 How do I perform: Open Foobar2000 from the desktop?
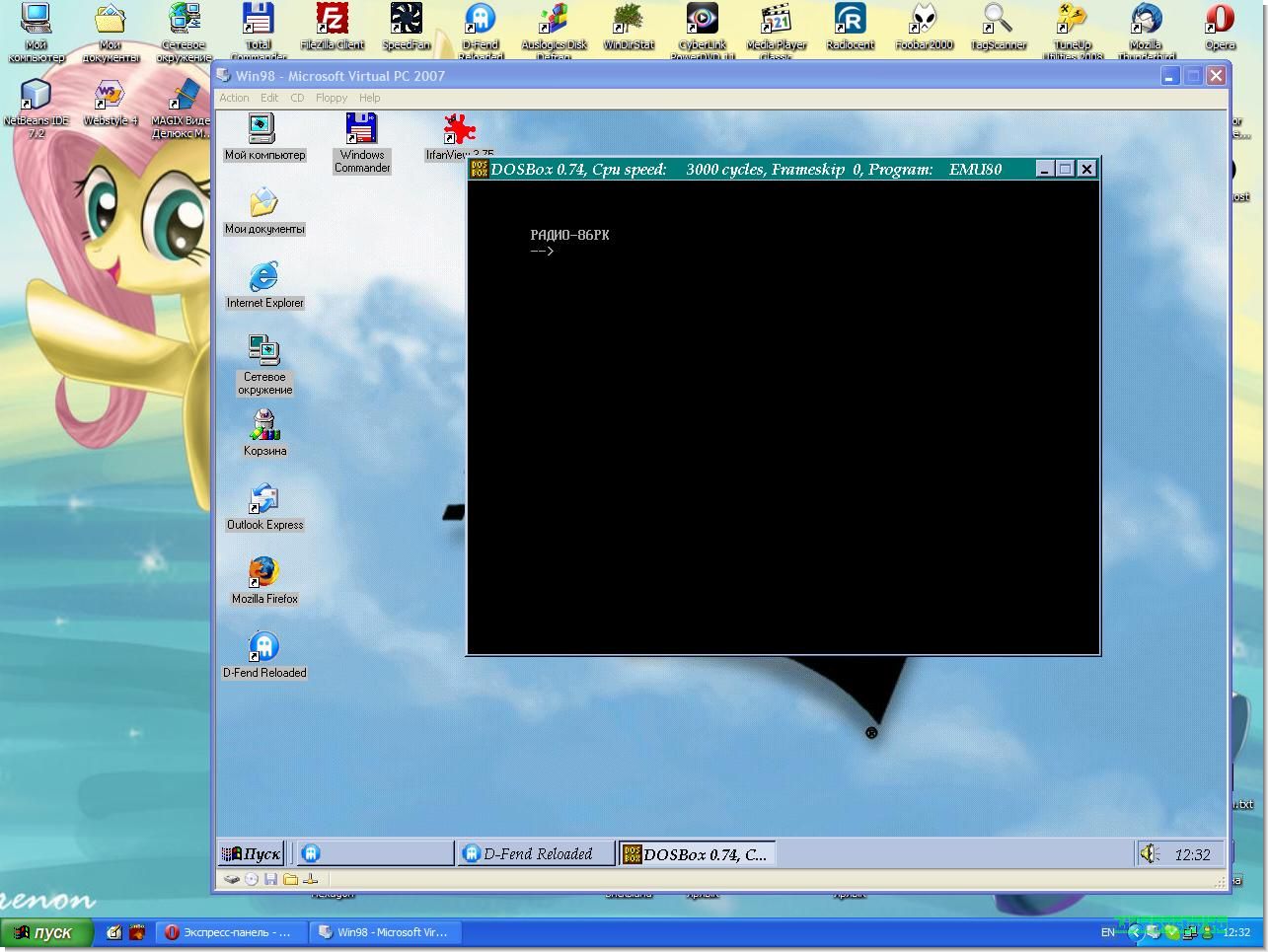924,20
